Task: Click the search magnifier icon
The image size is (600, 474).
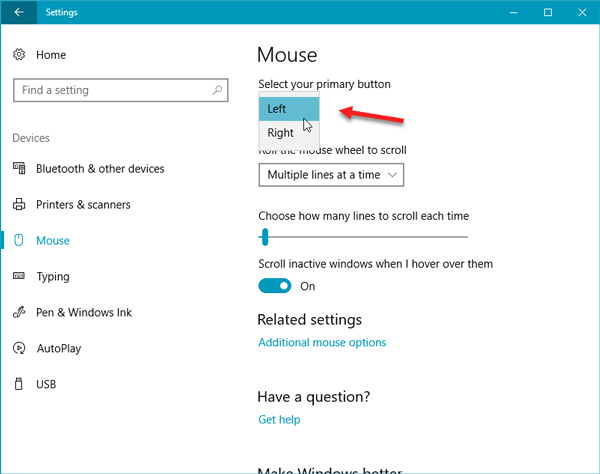Action: pyautogui.click(x=217, y=90)
